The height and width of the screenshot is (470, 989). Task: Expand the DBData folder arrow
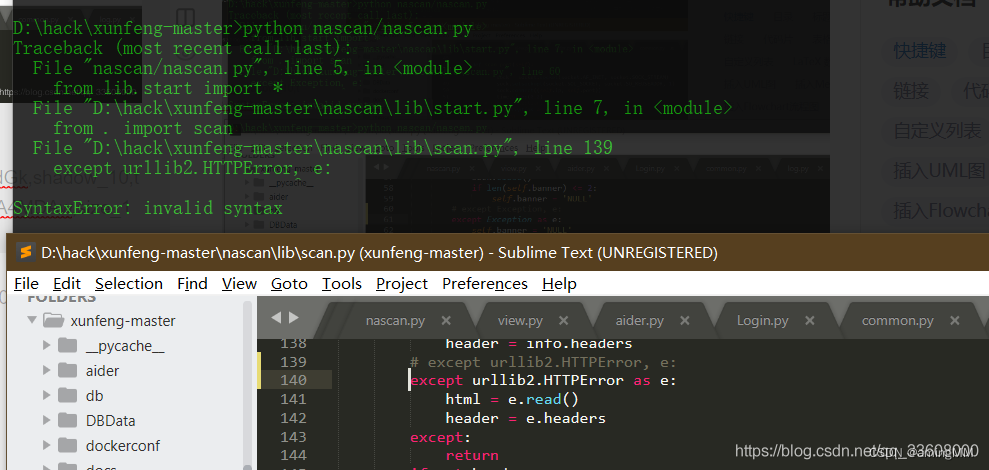(47, 420)
